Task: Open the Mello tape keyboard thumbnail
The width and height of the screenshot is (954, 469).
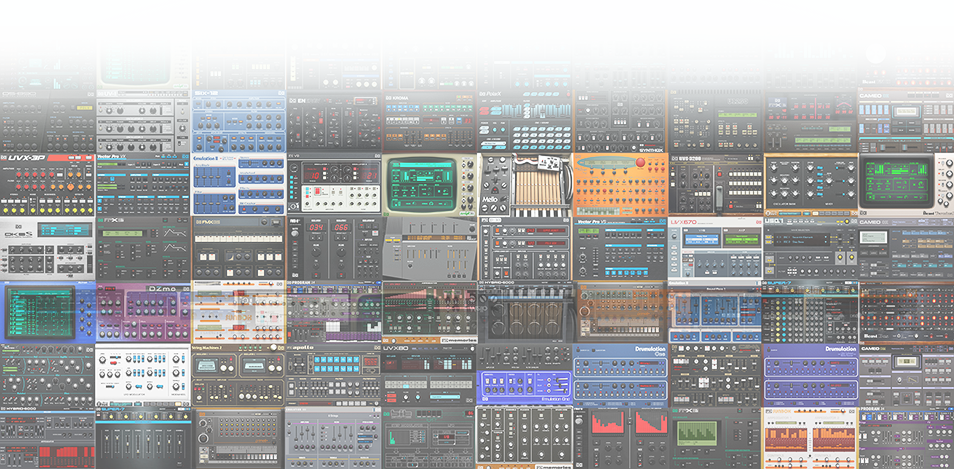Action: (x=525, y=185)
